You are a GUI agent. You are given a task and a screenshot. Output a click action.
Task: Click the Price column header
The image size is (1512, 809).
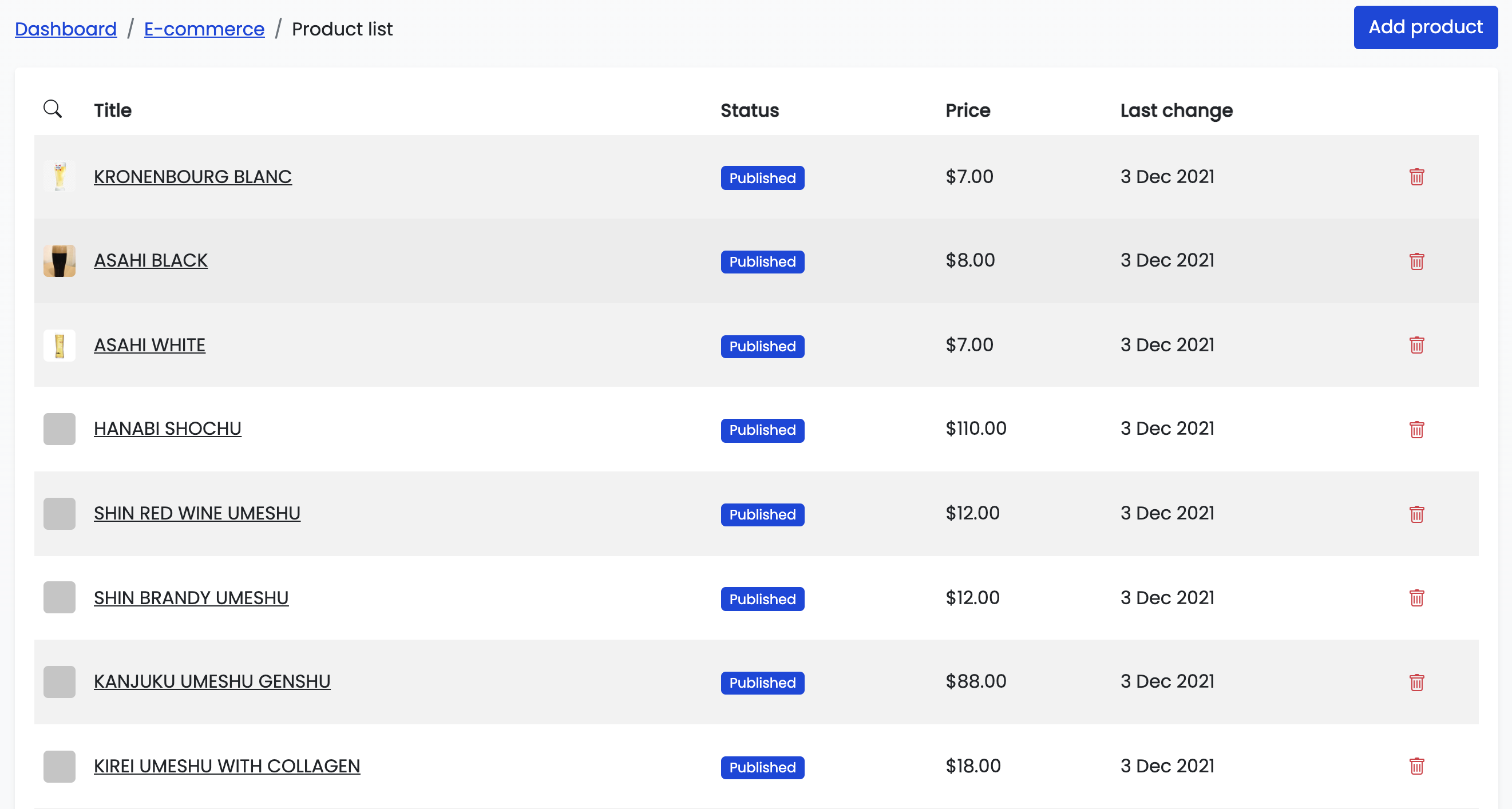coord(967,110)
